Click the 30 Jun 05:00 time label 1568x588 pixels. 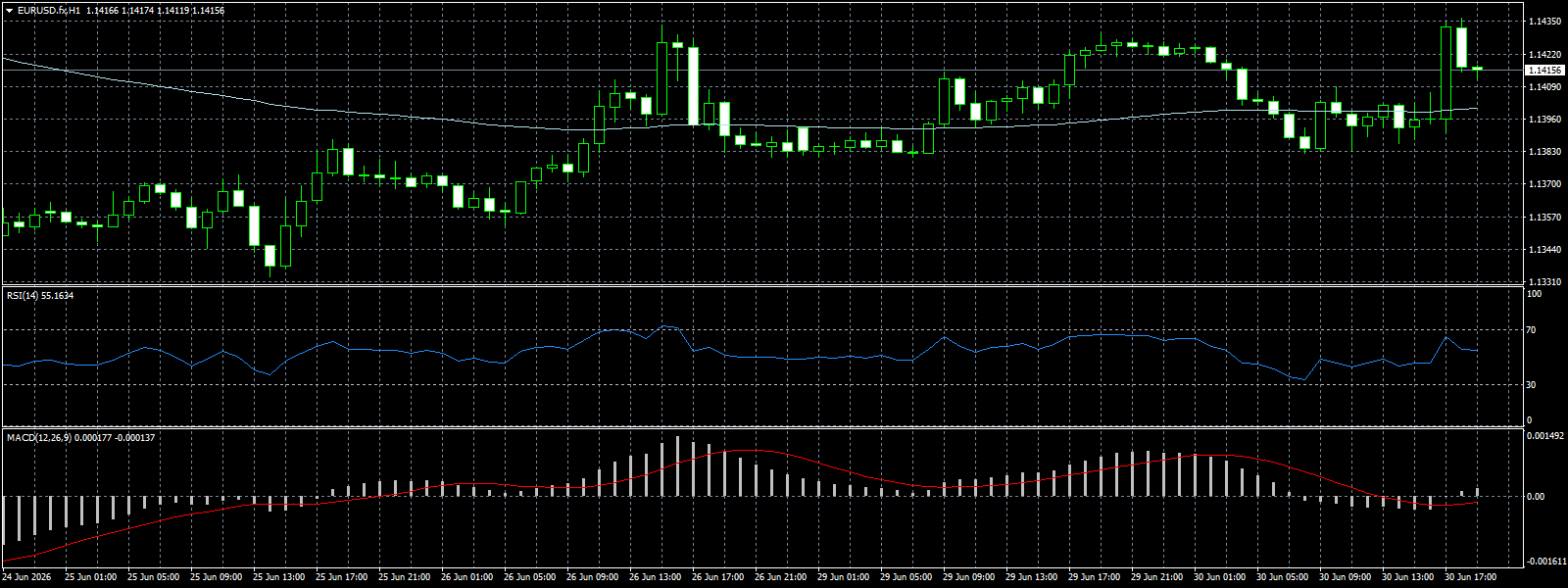coord(1282,577)
